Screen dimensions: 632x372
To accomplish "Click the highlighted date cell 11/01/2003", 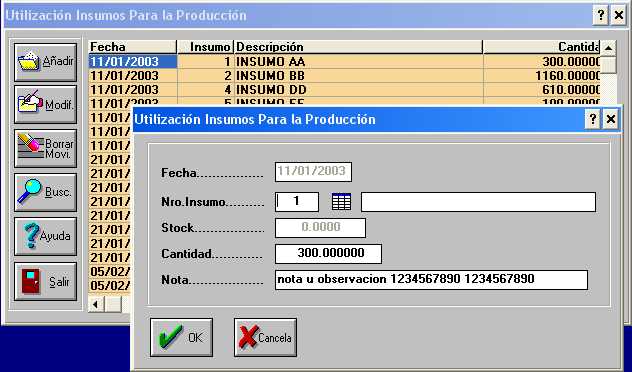I will tap(133, 62).
